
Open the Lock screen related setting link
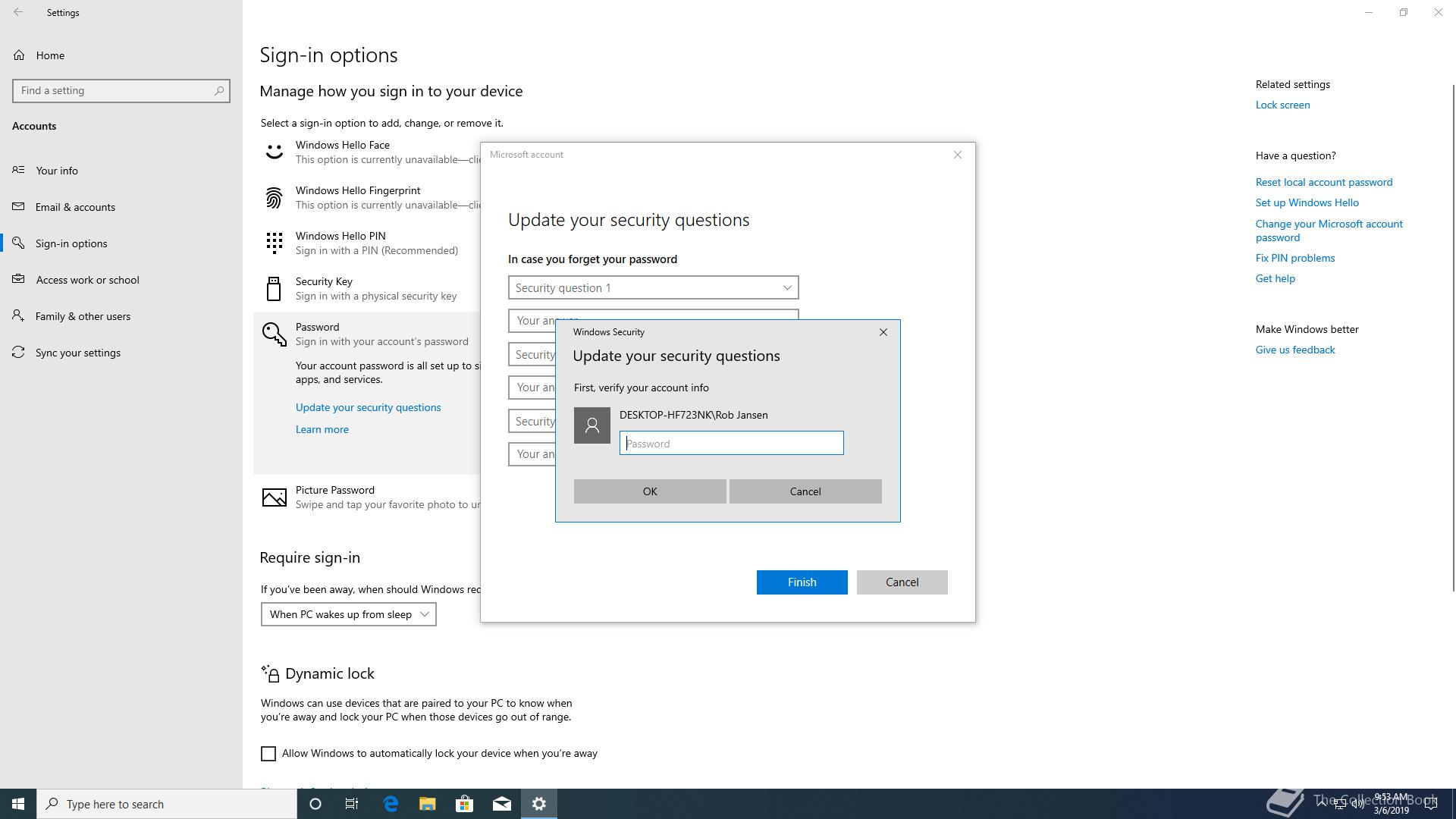point(1282,105)
